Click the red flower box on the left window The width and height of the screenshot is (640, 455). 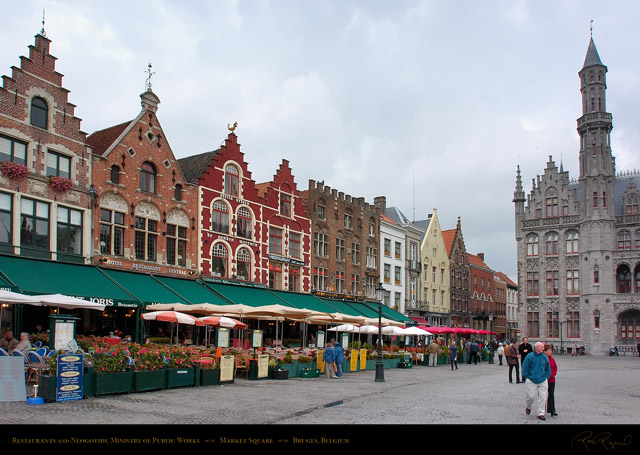pyautogui.click(x=14, y=170)
